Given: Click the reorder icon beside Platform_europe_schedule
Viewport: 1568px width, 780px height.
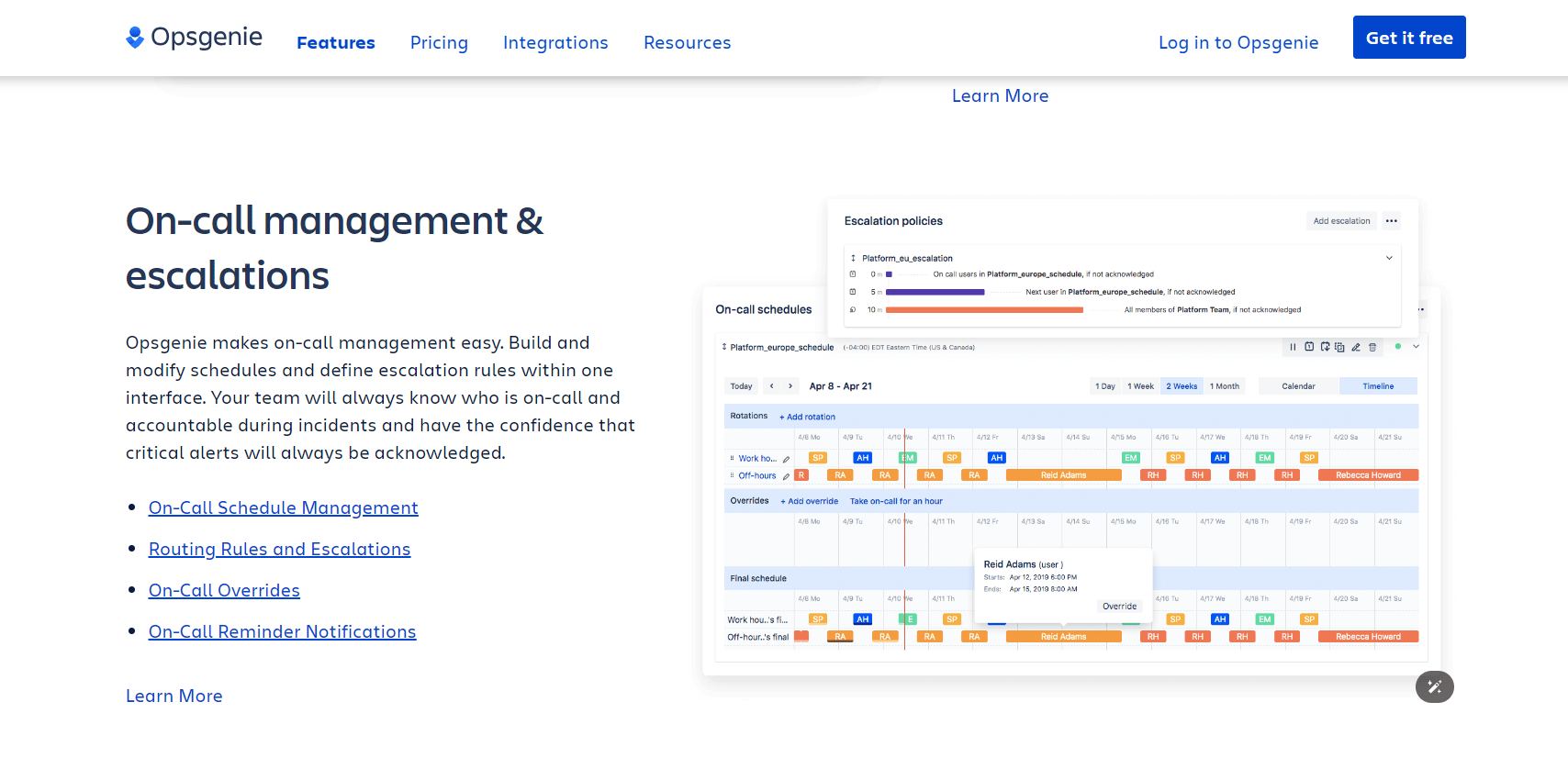Looking at the screenshot, I should 724,347.
